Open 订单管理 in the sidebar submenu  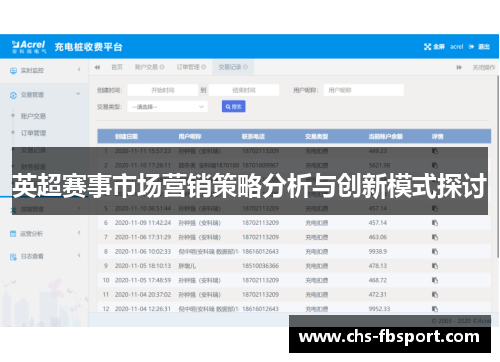[33, 133]
